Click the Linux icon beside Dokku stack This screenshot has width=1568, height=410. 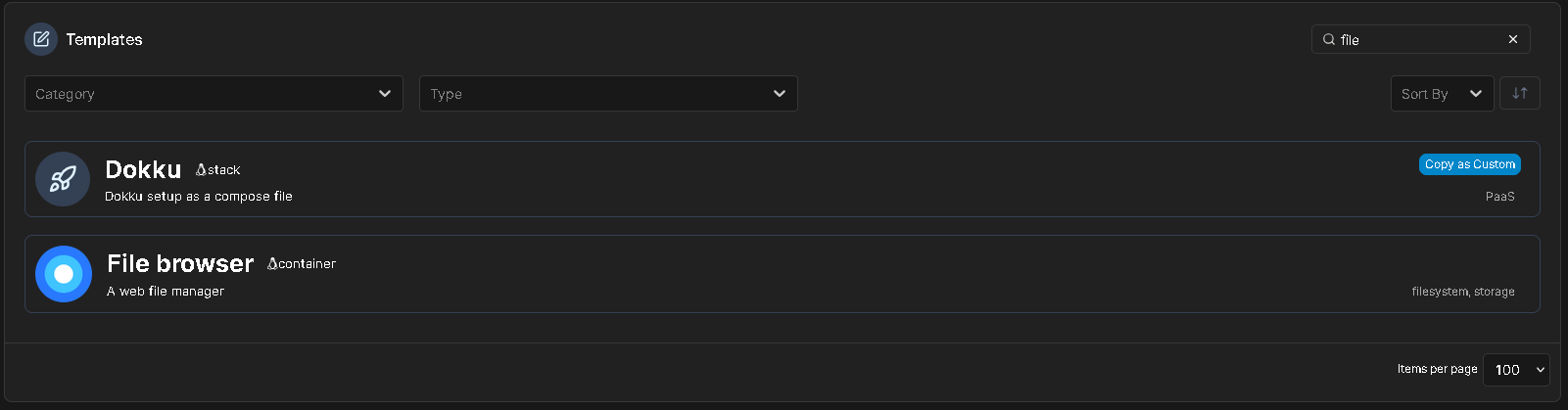pyautogui.click(x=201, y=170)
